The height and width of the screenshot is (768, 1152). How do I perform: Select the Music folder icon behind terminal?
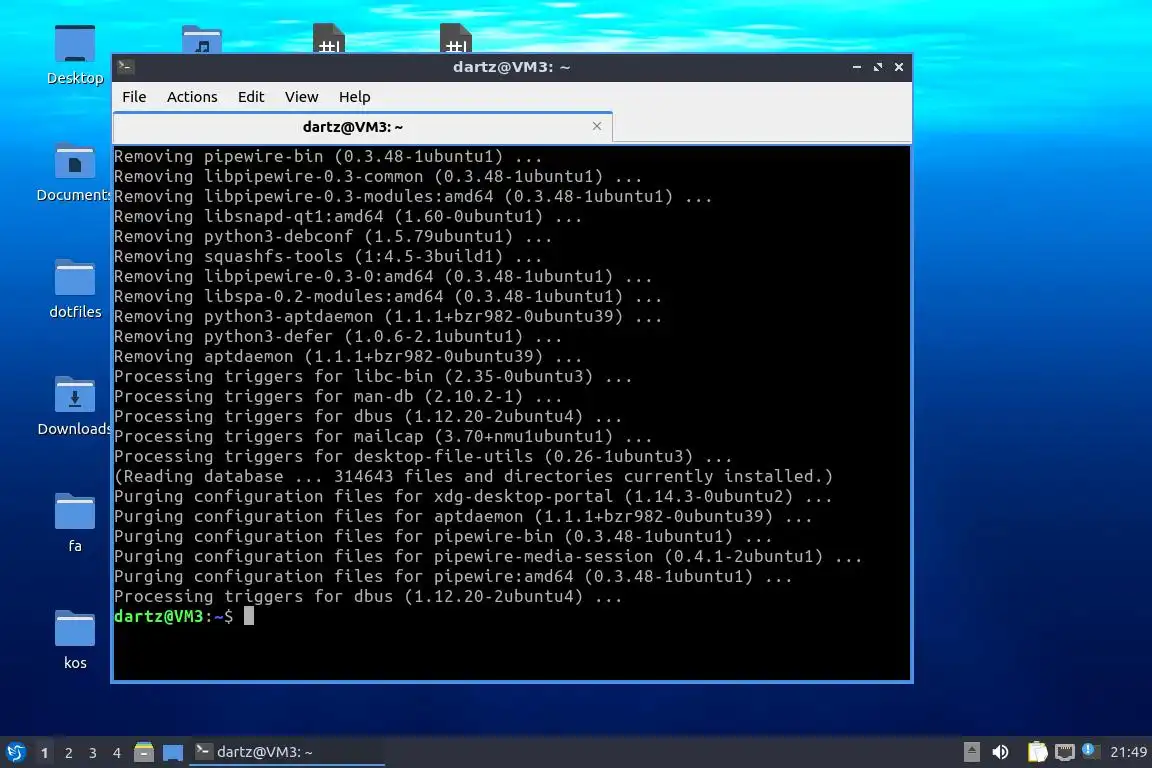[x=202, y=39]
